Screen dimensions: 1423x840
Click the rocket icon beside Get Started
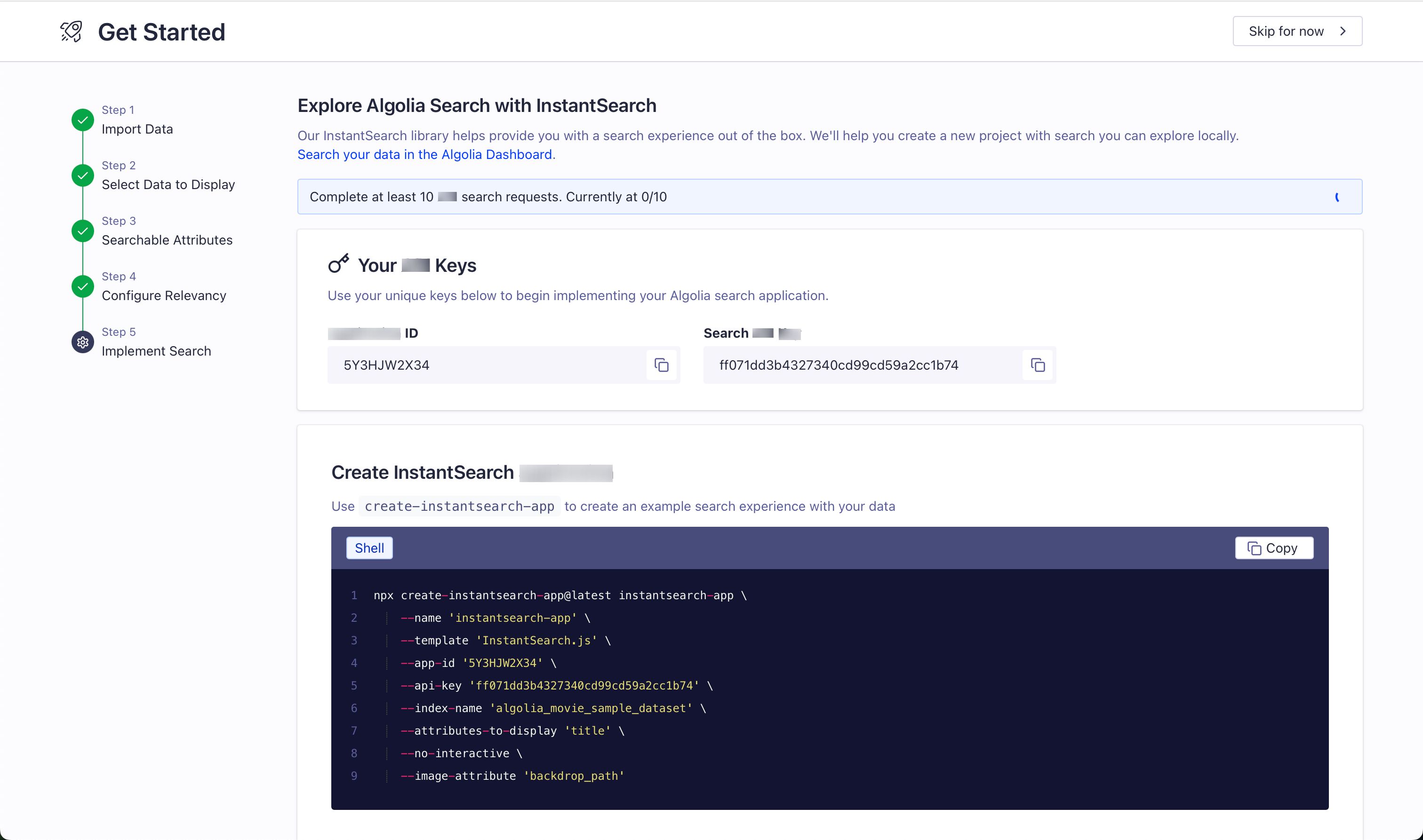72,32
